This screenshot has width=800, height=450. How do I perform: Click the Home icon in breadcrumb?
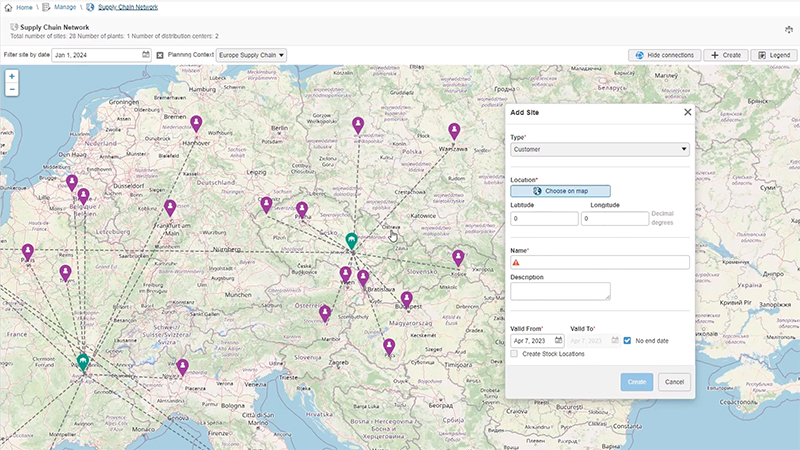coord(8,7)
